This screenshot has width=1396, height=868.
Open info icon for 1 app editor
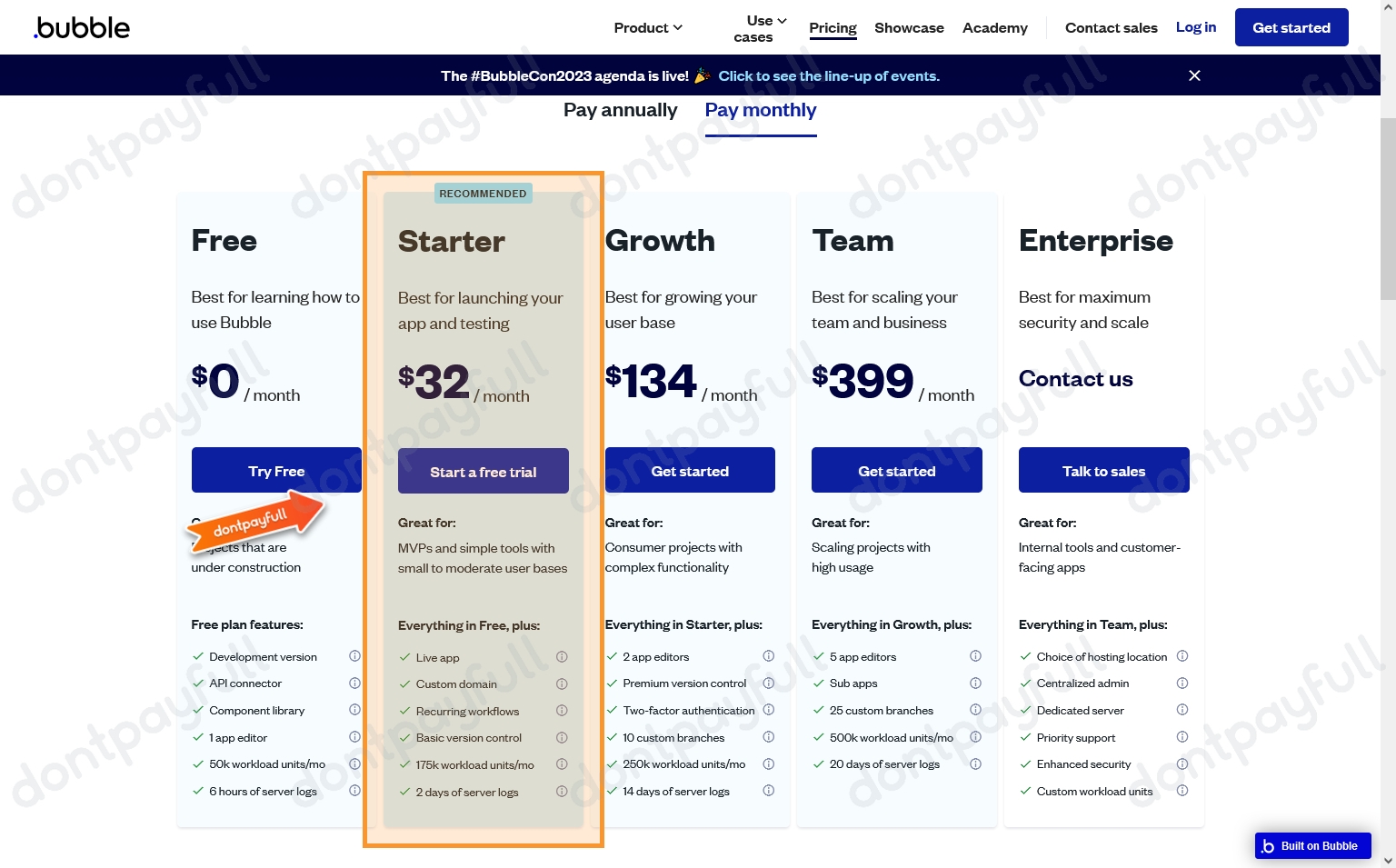pyautogui.click(x=354, y=737)
